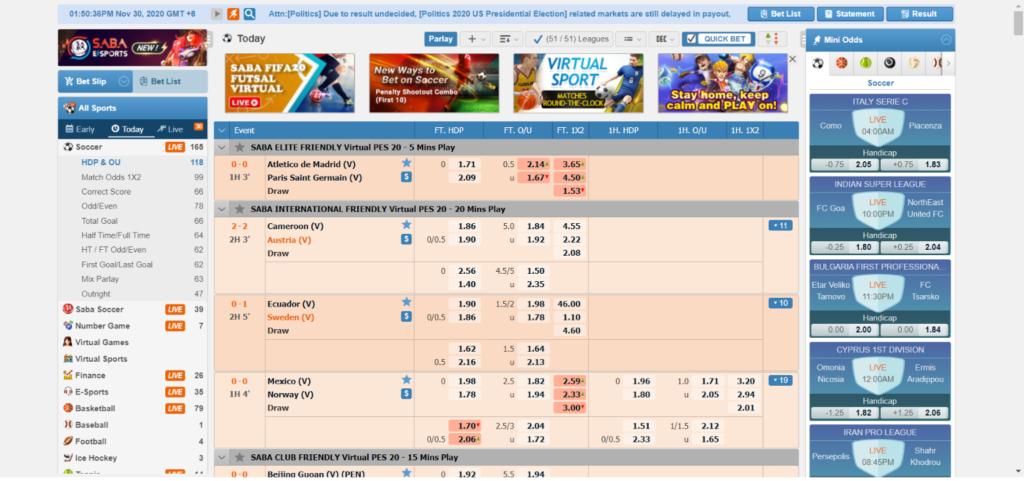Favorite the Cameroon vs Austria match star
Screen dimensions: 1024x481
click(406, 225)
